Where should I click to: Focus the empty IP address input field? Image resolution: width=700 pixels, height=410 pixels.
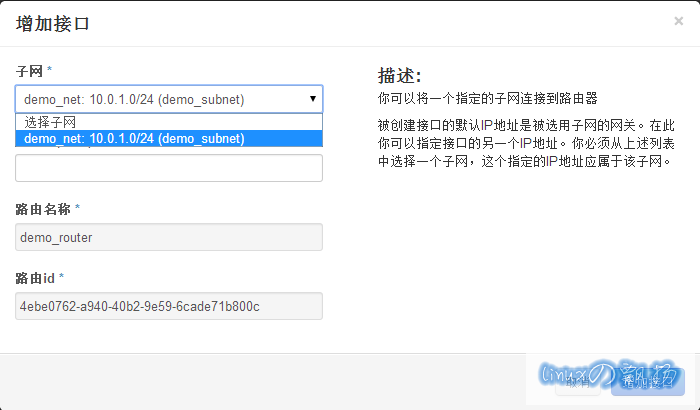[169, 168]
